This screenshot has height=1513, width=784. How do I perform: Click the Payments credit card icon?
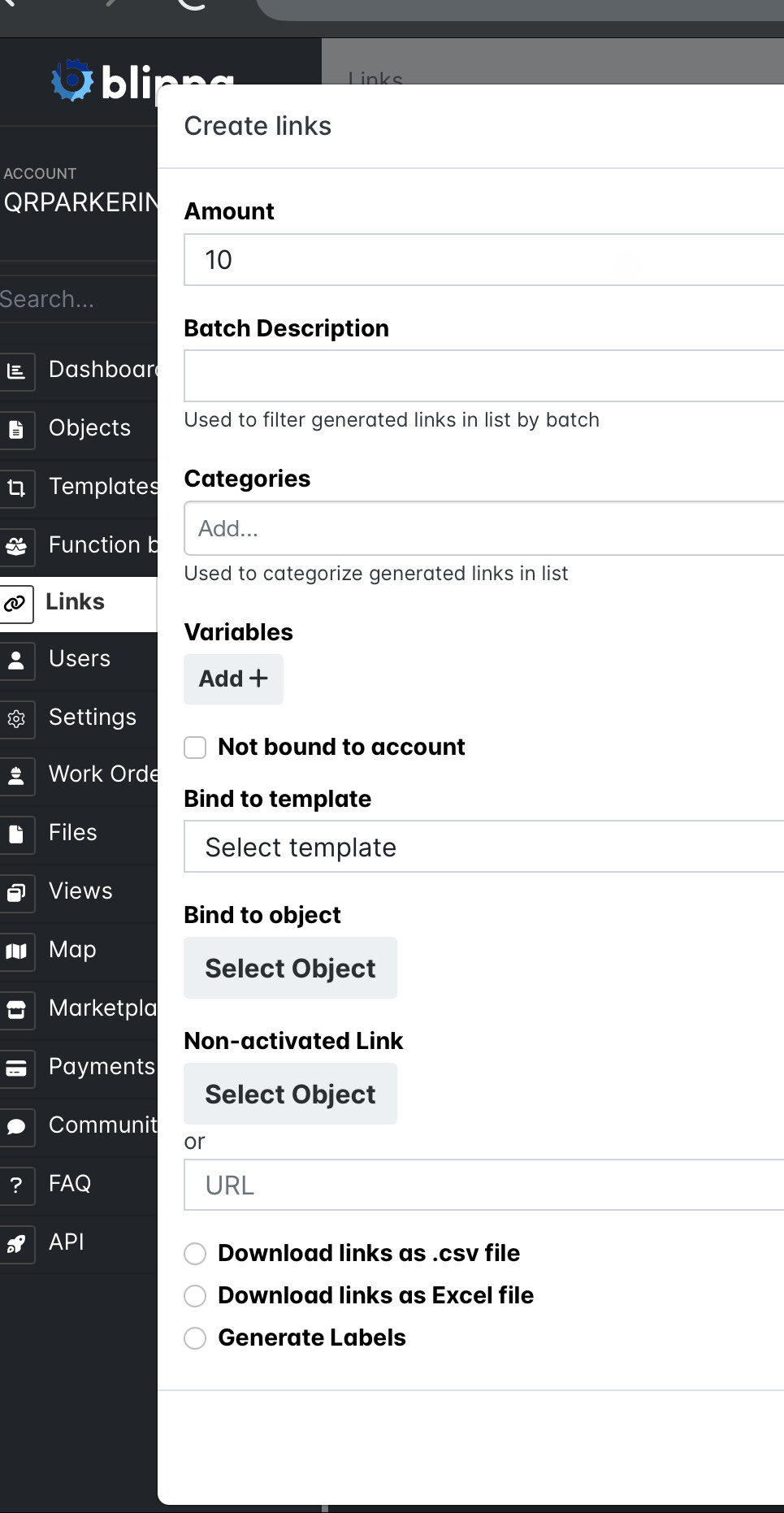[16, 1068]
